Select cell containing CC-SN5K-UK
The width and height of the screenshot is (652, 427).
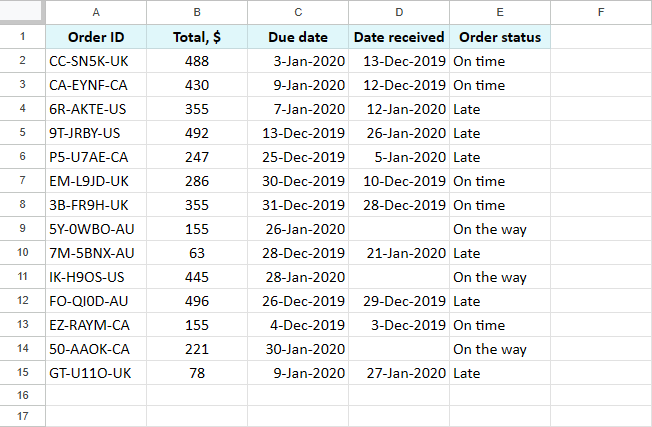pos(96,61)
